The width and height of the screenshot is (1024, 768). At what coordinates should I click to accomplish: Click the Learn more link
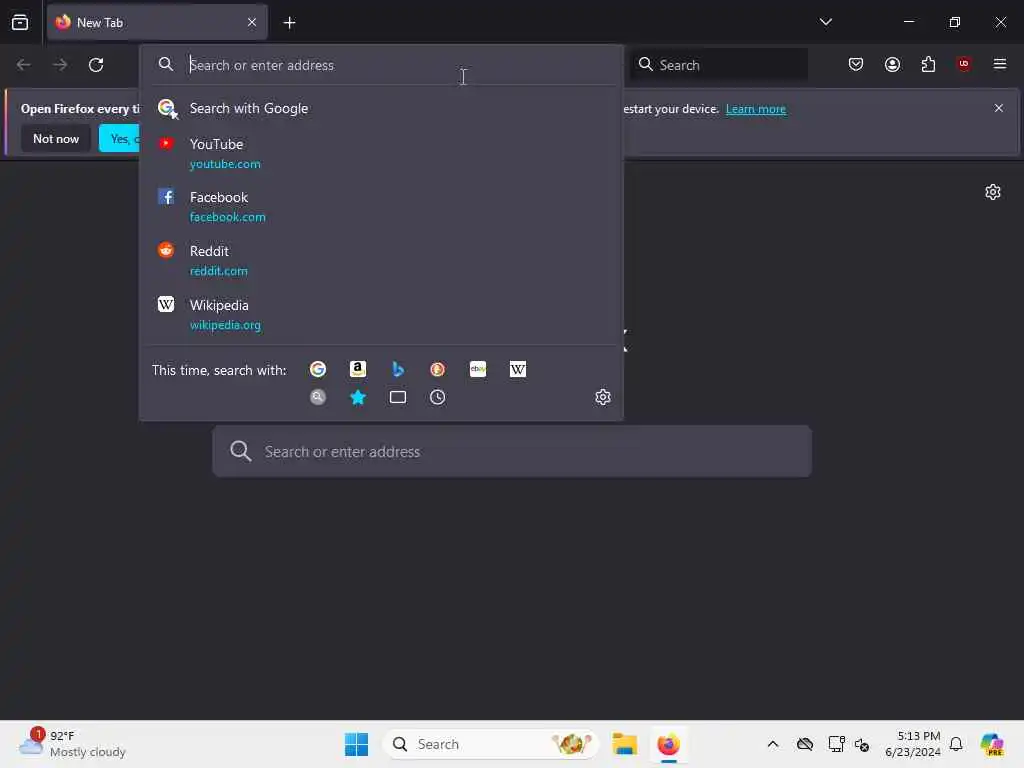pyautogui.click(x=756, y=109)
